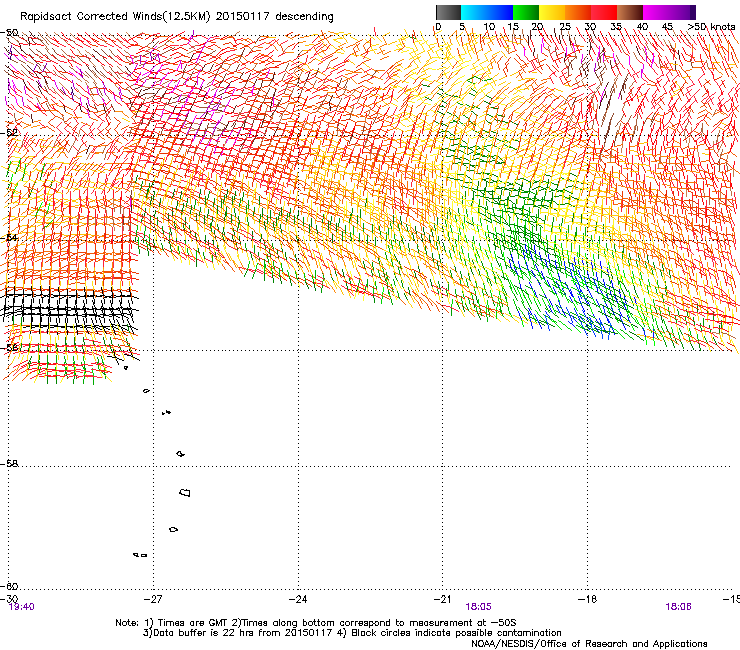Click the word 'descending' in the title
Screen dimensions: 740x650
[x=304, y=17]
